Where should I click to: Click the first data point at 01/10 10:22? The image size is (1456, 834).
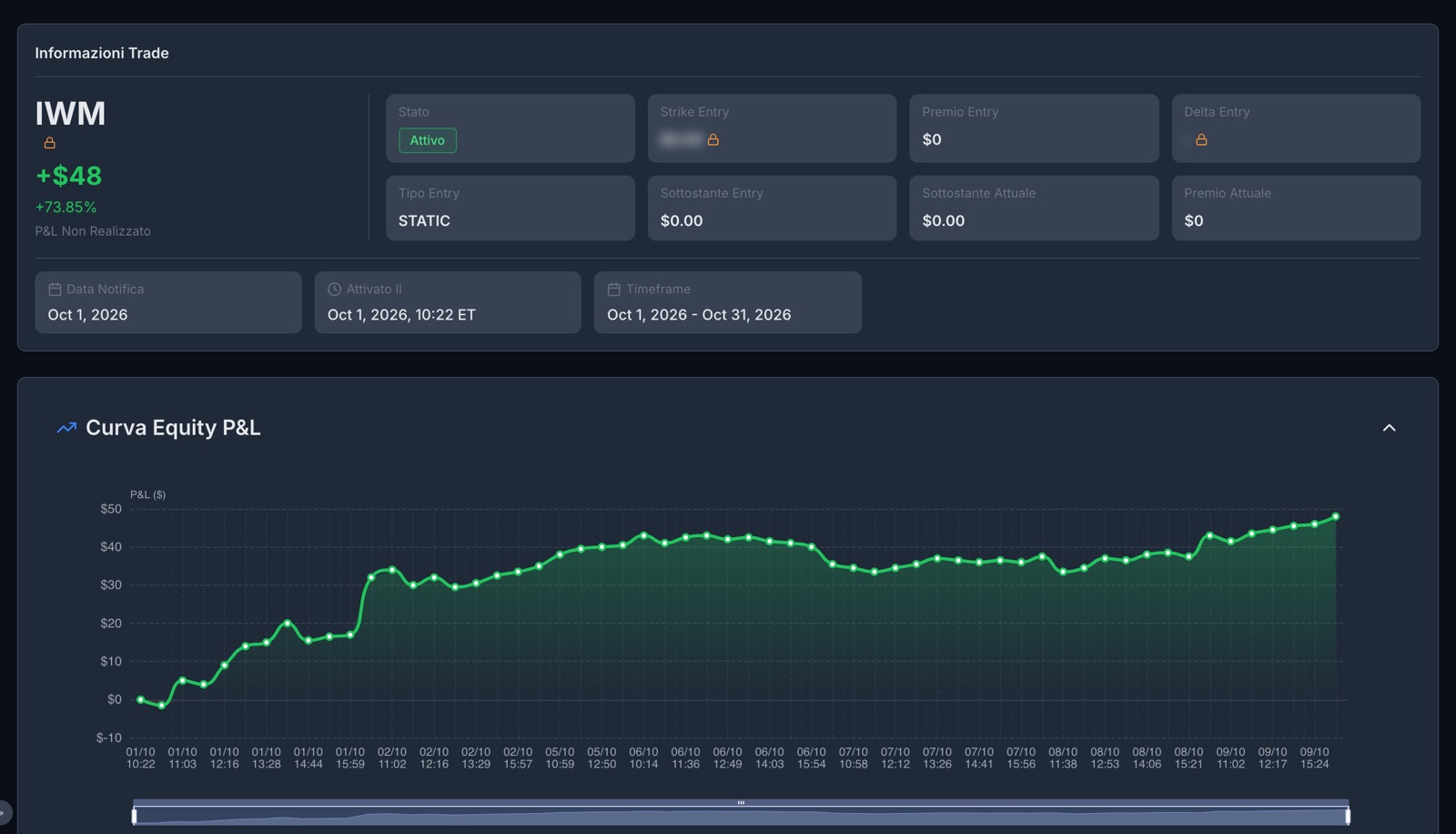(140, 699)
